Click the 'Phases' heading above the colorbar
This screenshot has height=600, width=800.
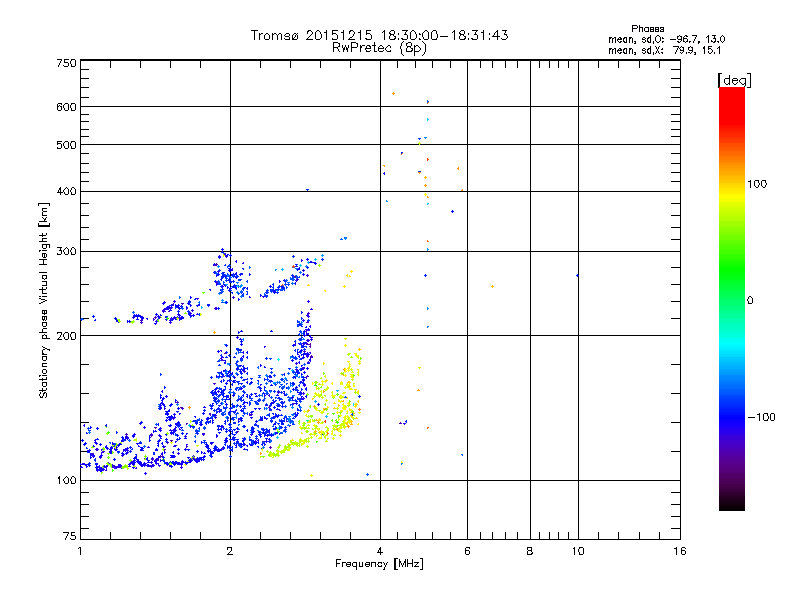click(x=647, y=29)
